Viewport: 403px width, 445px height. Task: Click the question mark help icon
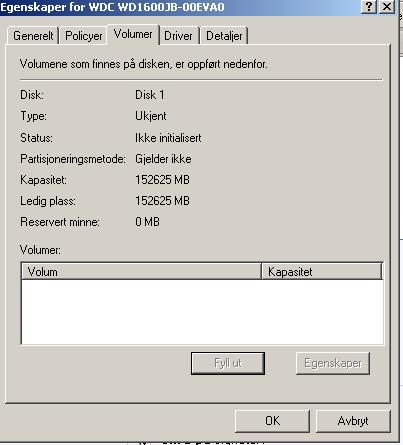(369, 7)
